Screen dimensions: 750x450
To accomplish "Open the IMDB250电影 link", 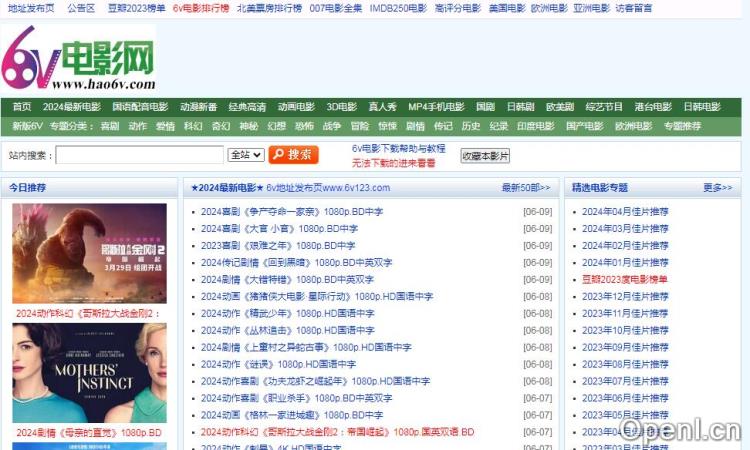I will [398, 8].
